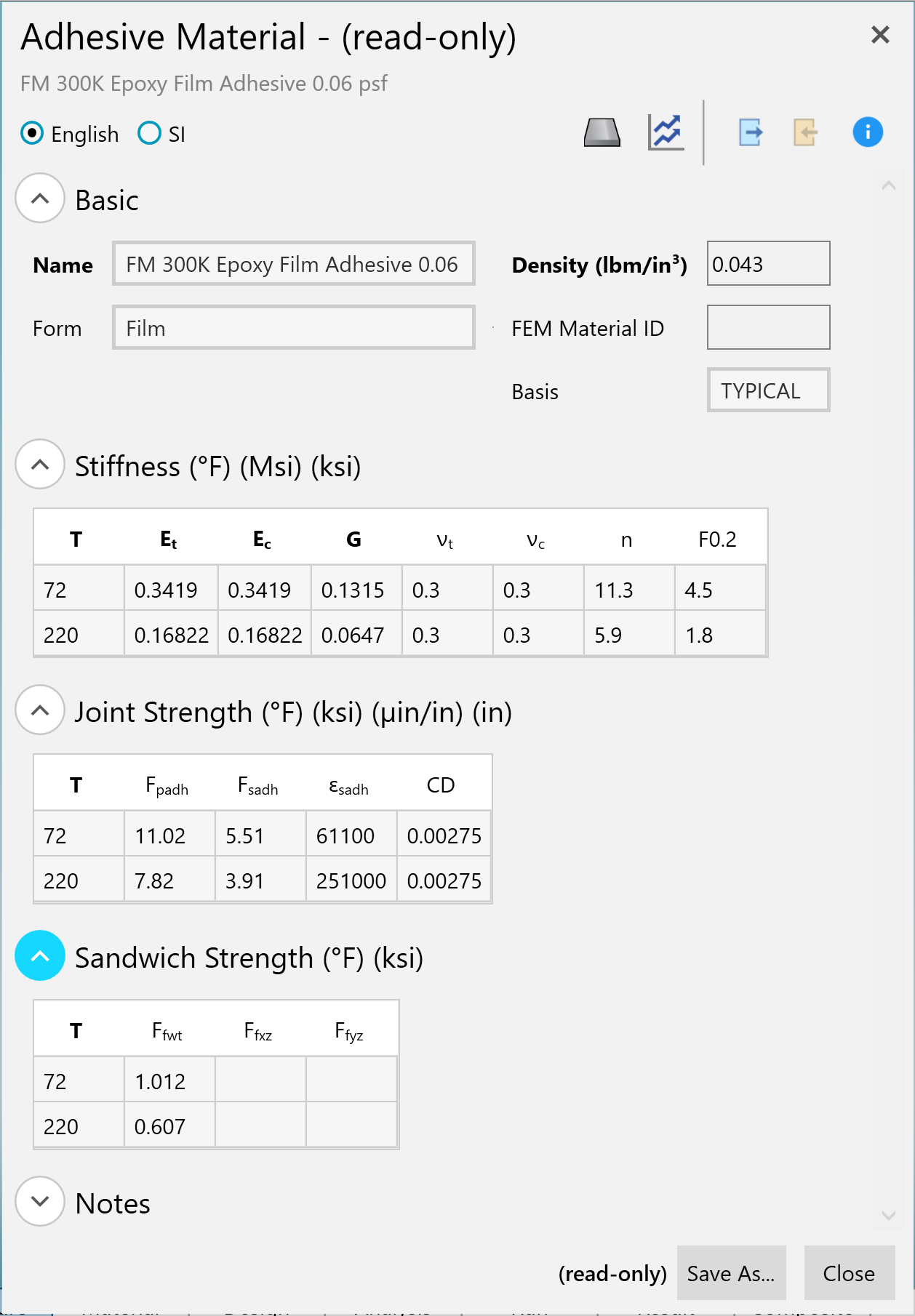
Task: Select n cell 5.9
Action: 629,635
